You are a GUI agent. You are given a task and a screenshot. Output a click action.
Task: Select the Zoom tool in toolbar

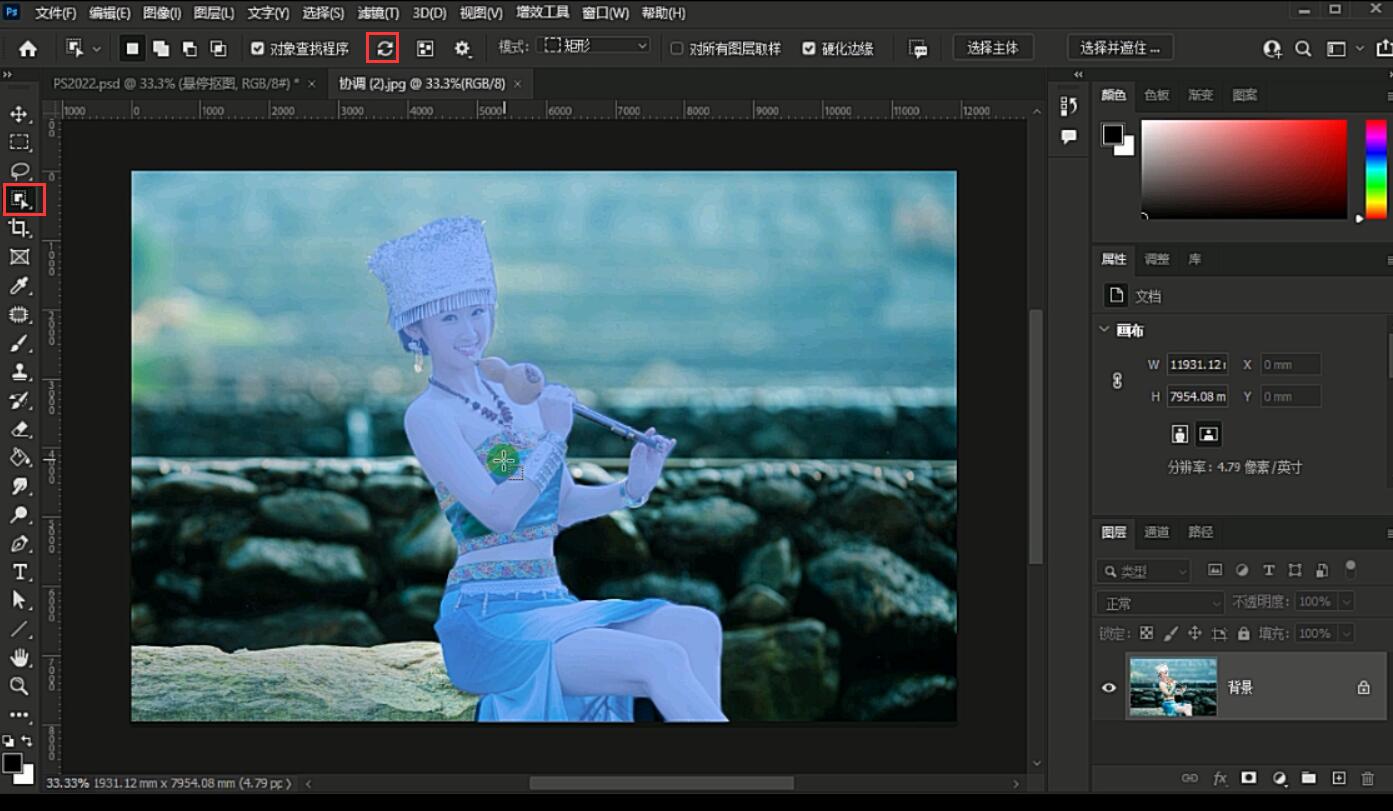pyautogui.click(x=19, y=686)
